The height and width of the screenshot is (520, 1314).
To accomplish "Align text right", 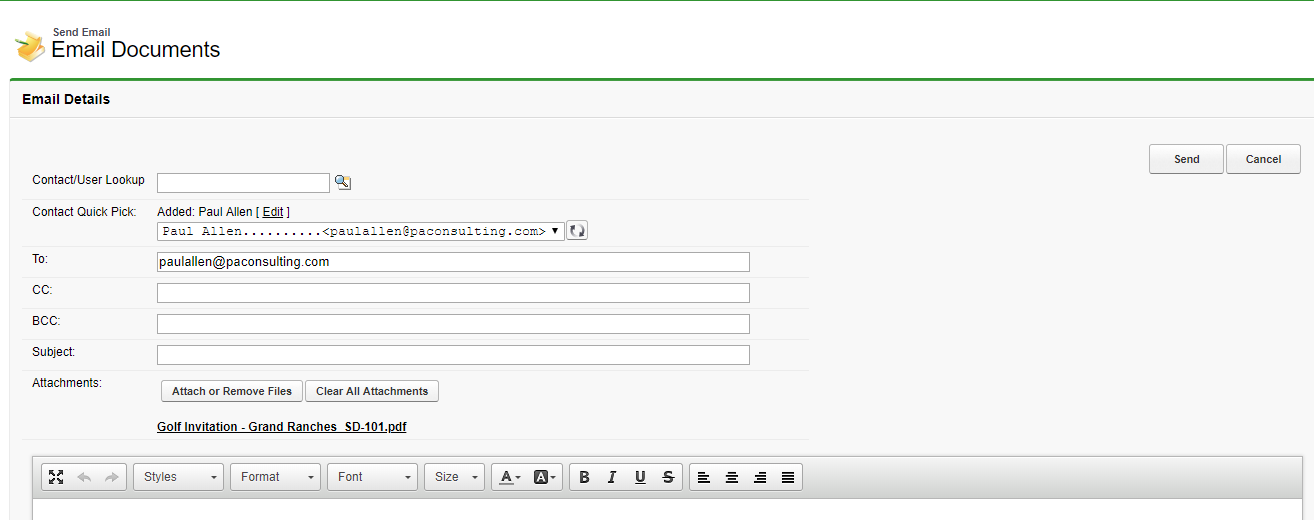I will (x=760, y=477).
